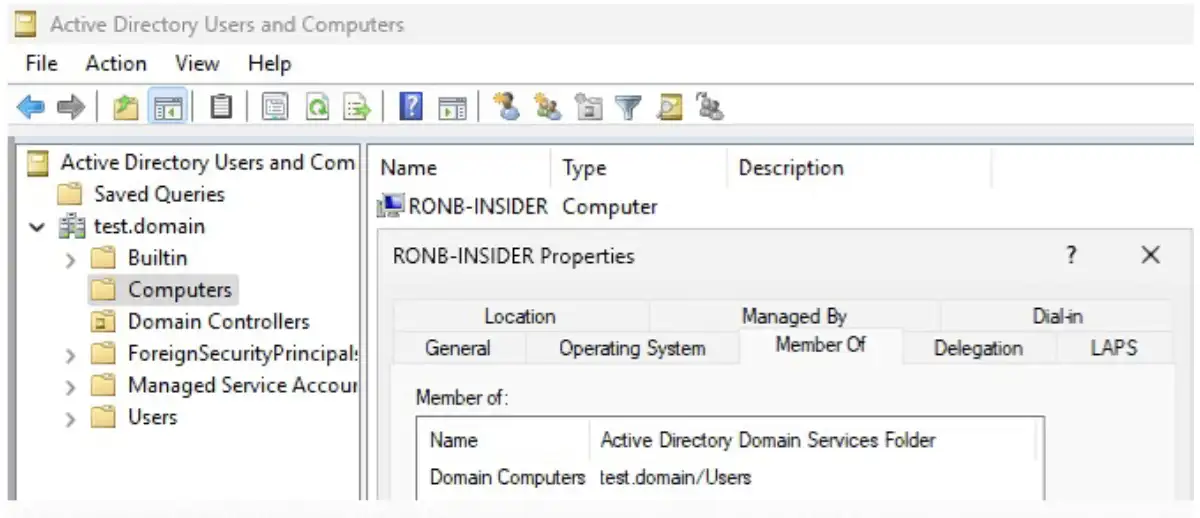Open the Help menu

coord(269,64)
